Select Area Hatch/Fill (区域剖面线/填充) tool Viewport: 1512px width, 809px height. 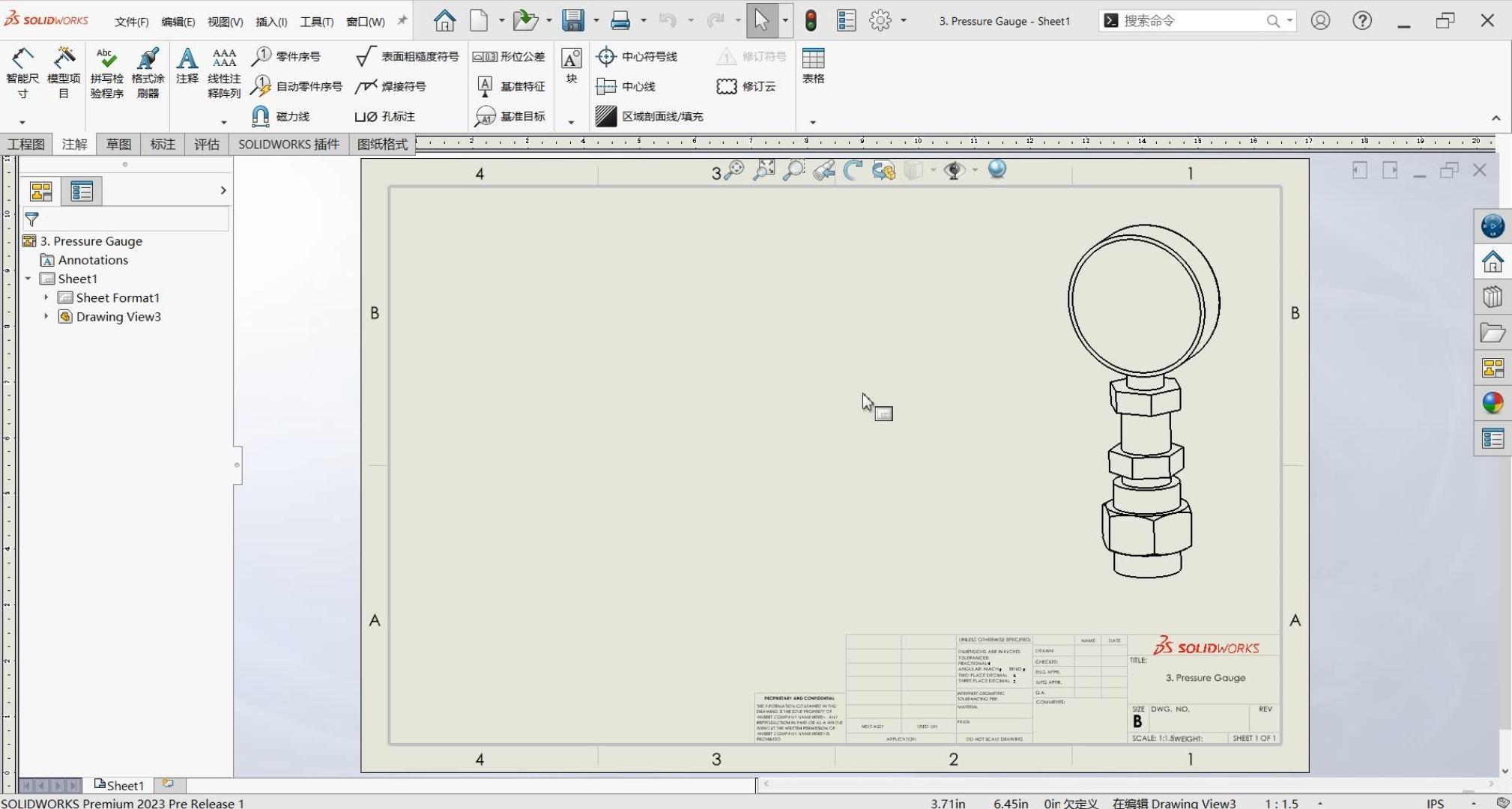tap(650, 116)
